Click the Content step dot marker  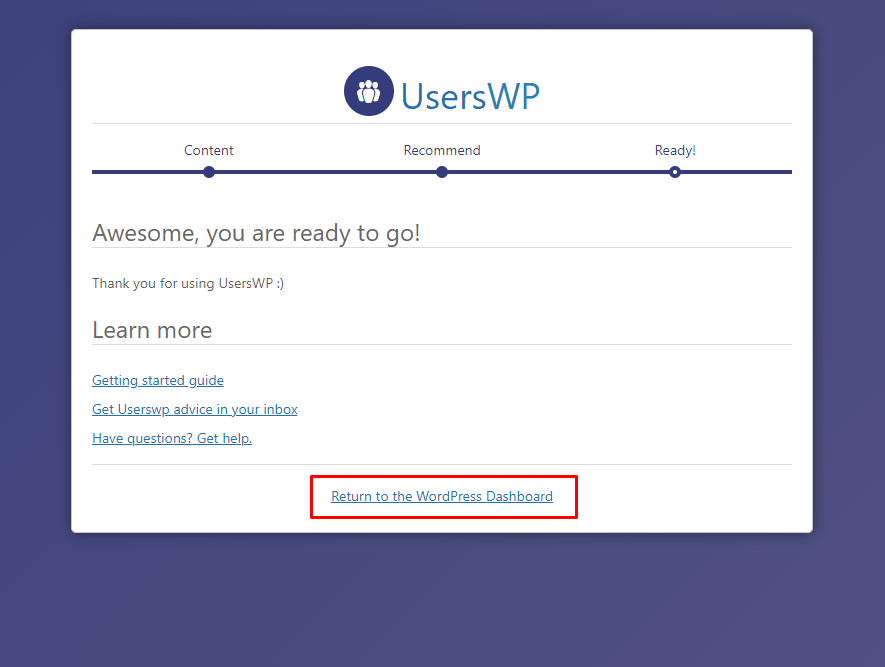click(x=209, y=172)
